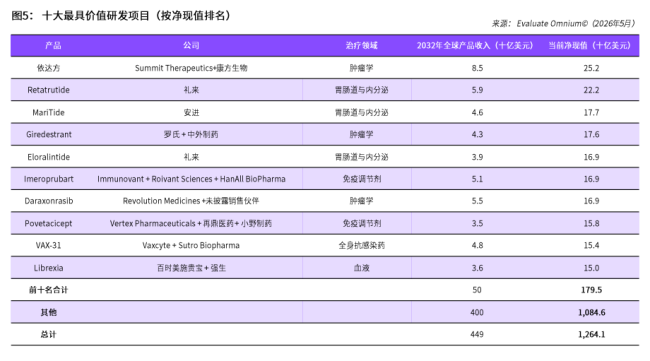The height and width of the screenshot is (361, 650).
Task: Click the top-ten NPV total 179.5
Action: pyautogui.click(x=591, y=290)
